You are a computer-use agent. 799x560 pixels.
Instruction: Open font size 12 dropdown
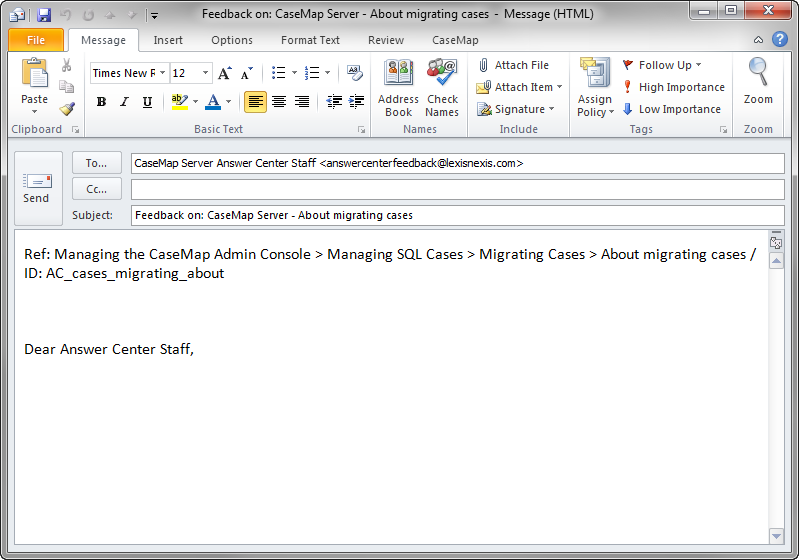205,73
